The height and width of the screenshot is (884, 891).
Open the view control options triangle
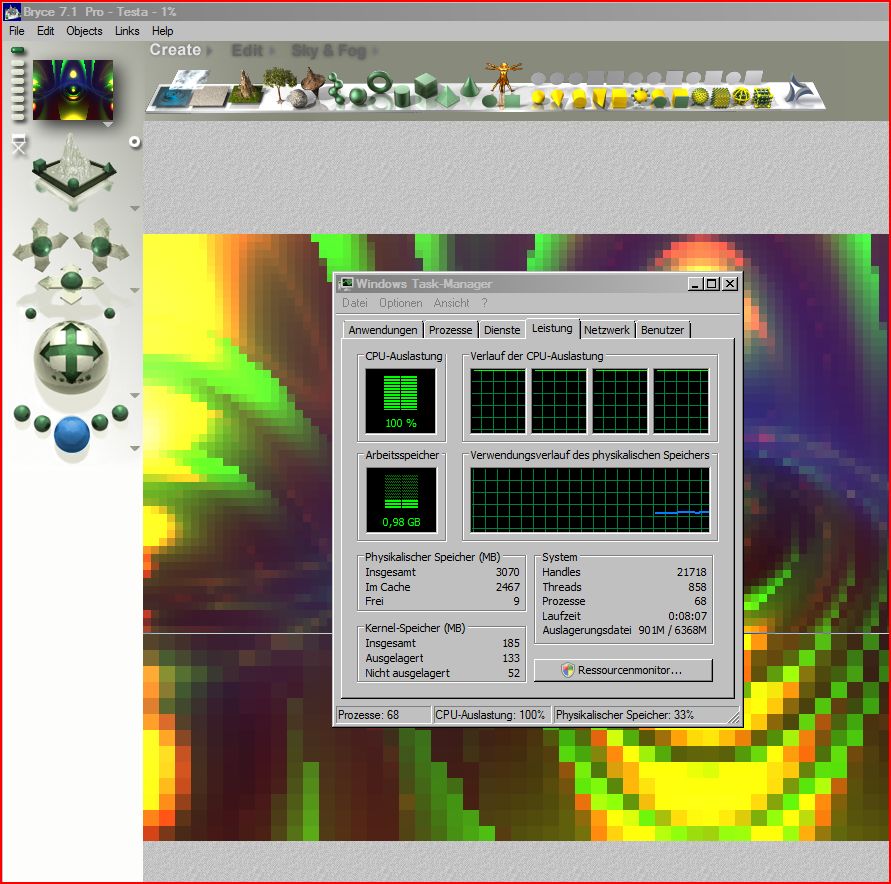coord(135,209)
